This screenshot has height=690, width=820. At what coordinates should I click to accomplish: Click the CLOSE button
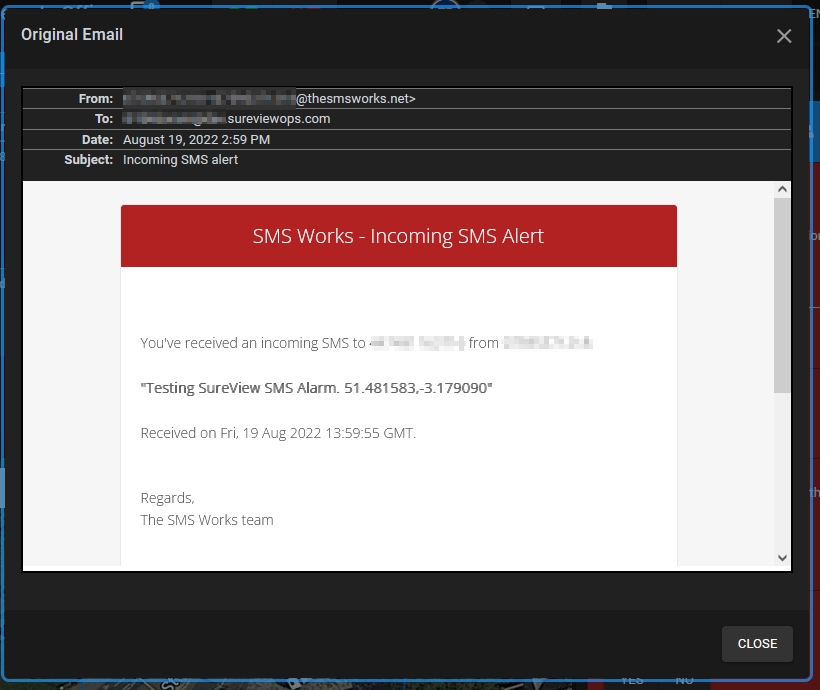tap(757, 643)
